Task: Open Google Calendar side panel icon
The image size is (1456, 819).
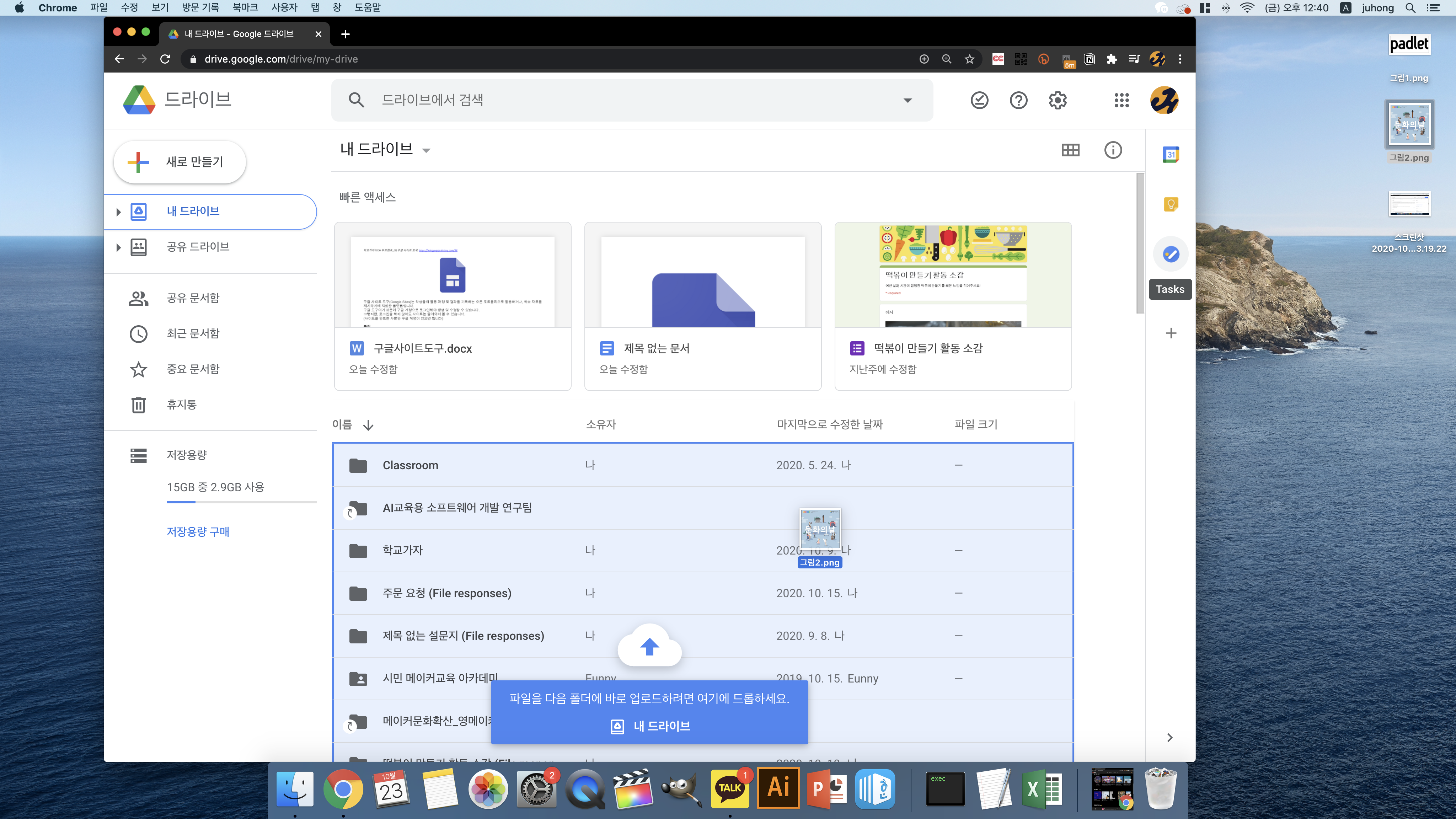Action: tap(1171, 154)
